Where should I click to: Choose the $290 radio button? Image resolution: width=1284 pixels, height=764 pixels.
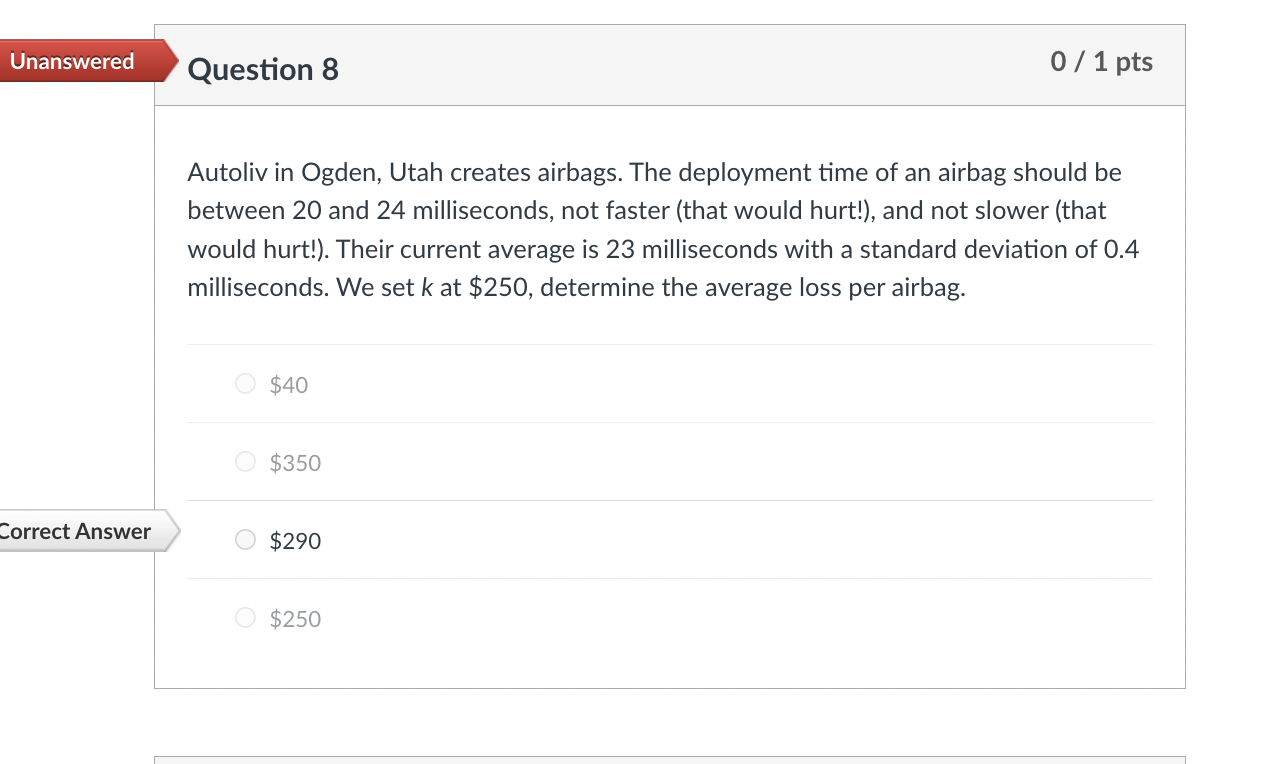coord(245,540)
